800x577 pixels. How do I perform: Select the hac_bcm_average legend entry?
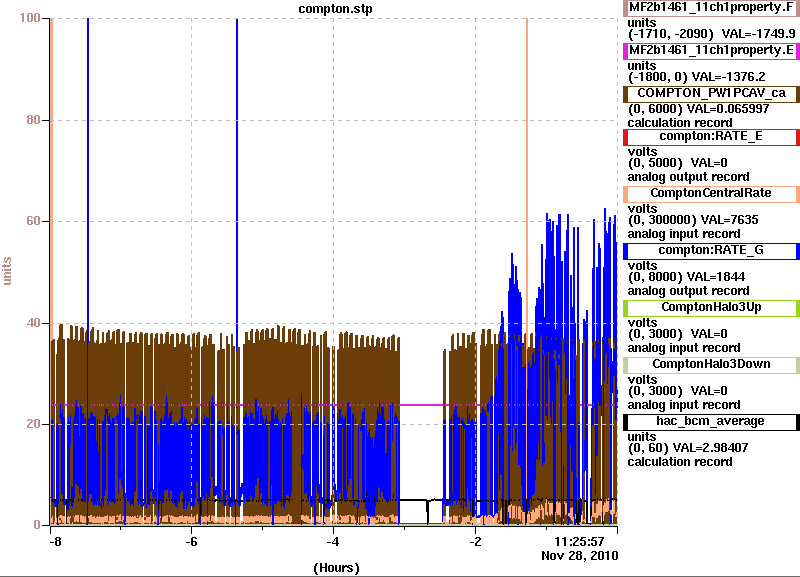(x=711, y=421)
